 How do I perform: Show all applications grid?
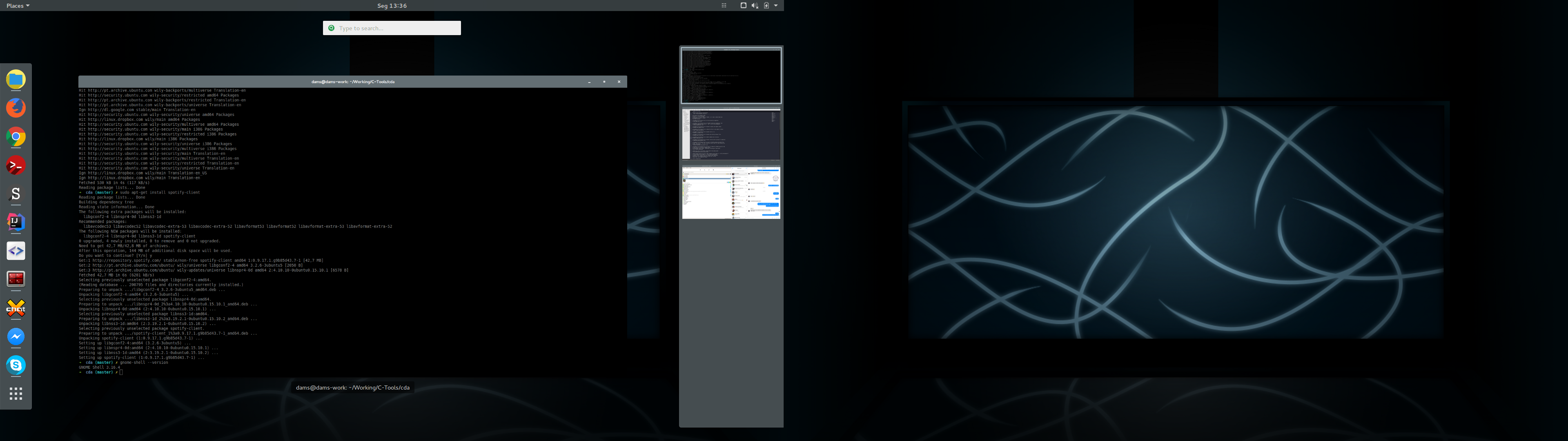(x=16, y=394)
